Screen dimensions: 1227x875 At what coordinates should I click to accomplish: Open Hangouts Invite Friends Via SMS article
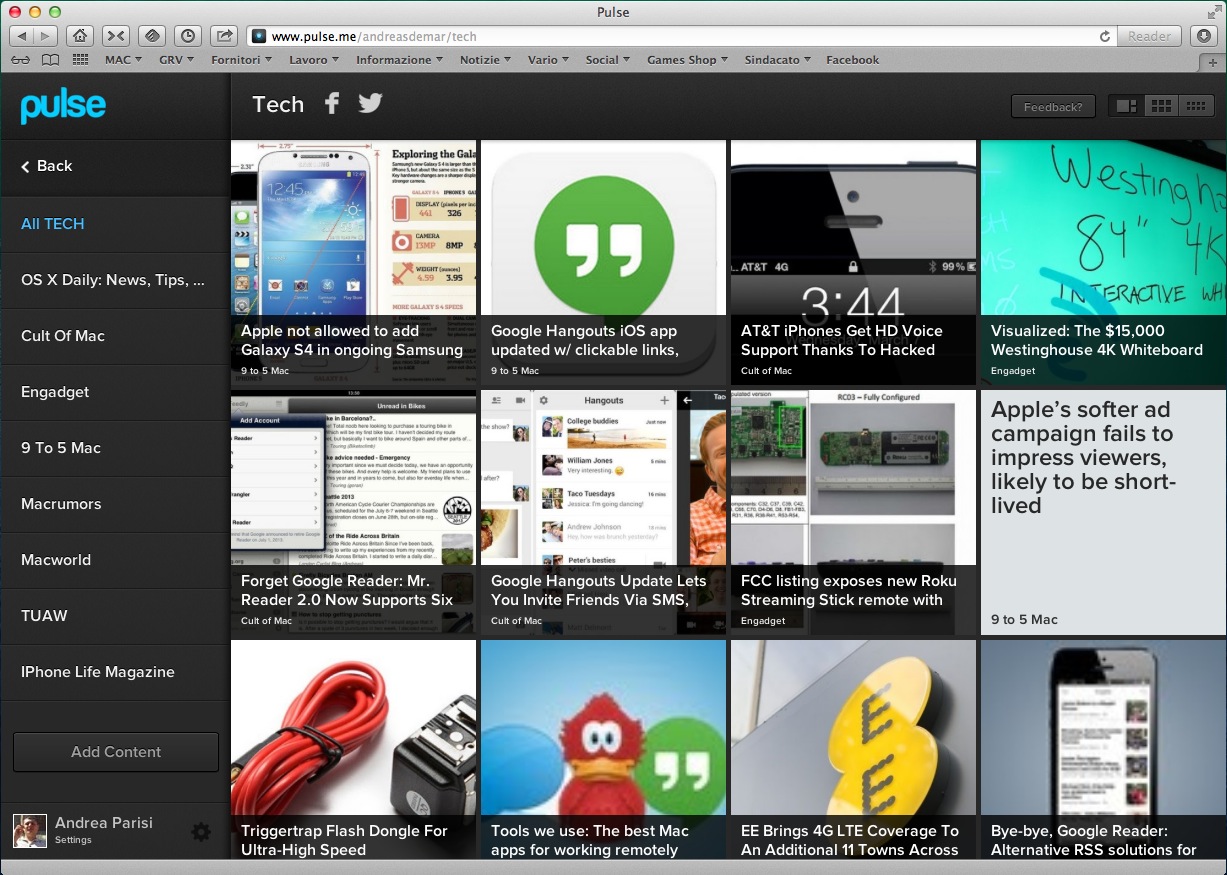pyautogui.click(x=604, y=513)
